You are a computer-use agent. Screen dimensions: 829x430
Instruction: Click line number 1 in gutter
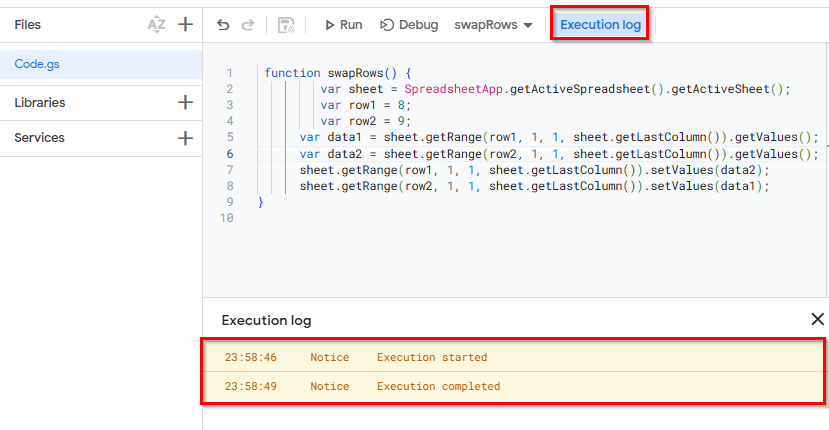230,73
